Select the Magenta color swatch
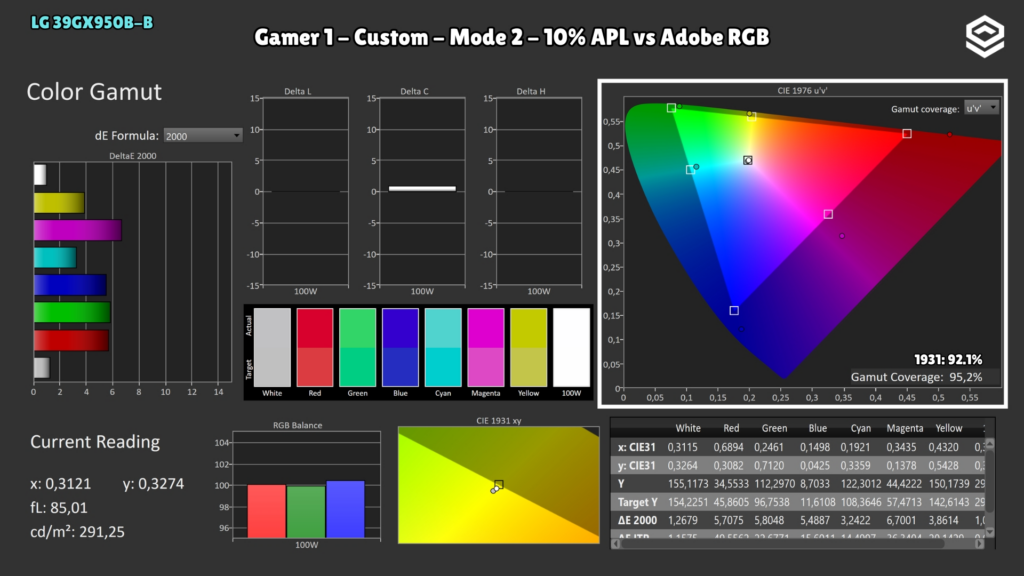Screen dimensions: 1024x576 point(486,347)
